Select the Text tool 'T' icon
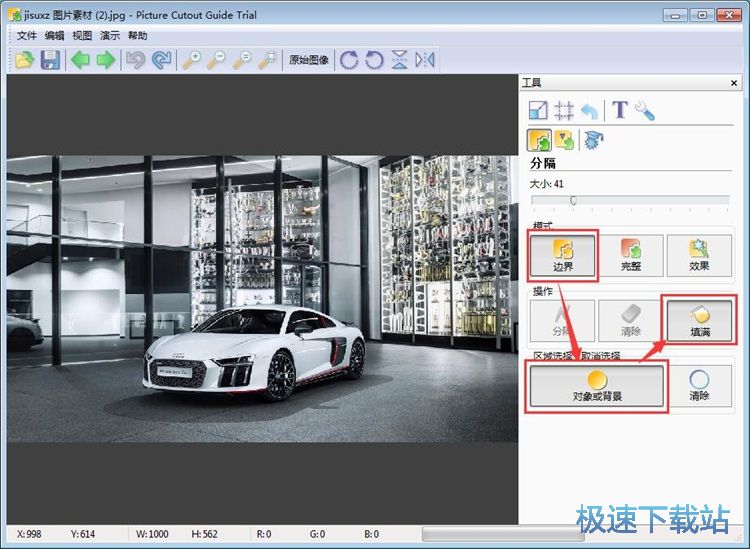Screen dimensions: 750x549 tap(619, 111)
